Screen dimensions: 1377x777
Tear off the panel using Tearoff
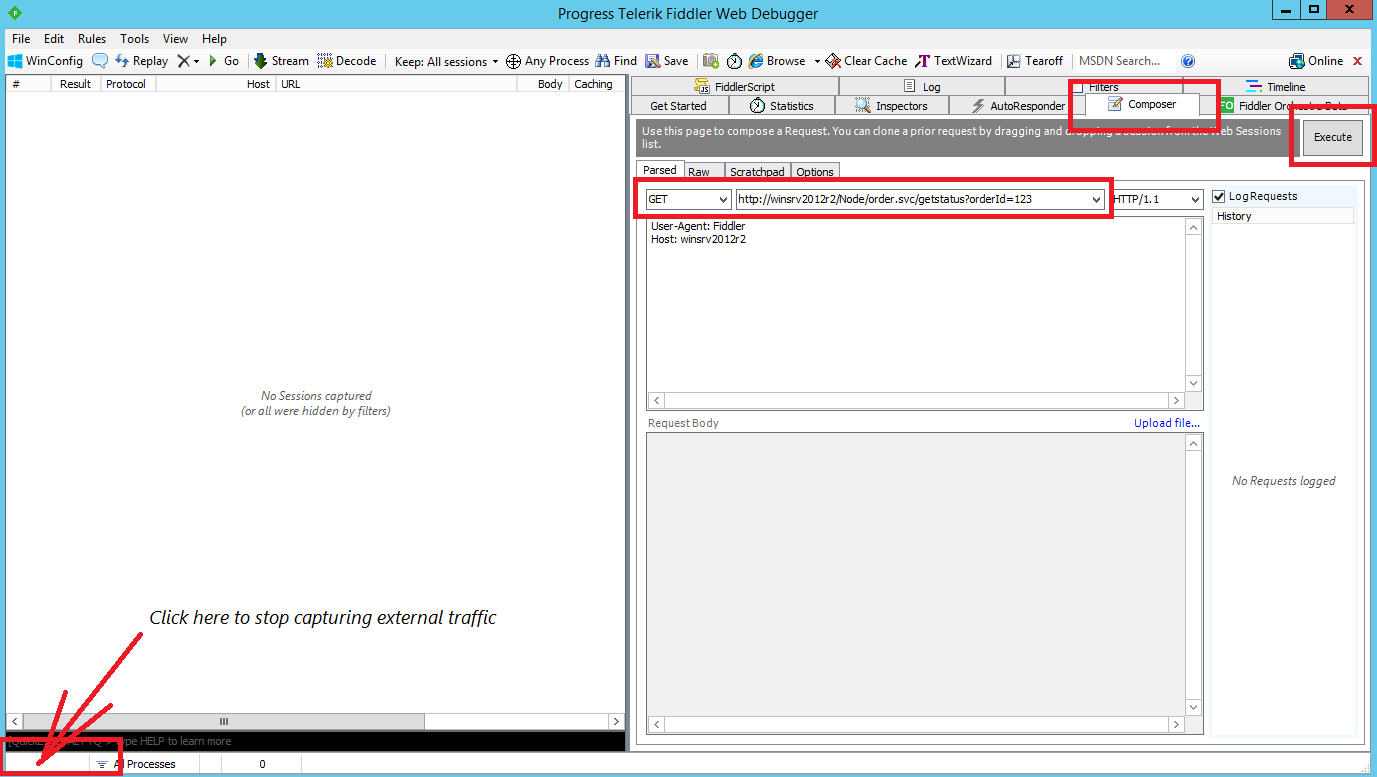point(1035,61)
